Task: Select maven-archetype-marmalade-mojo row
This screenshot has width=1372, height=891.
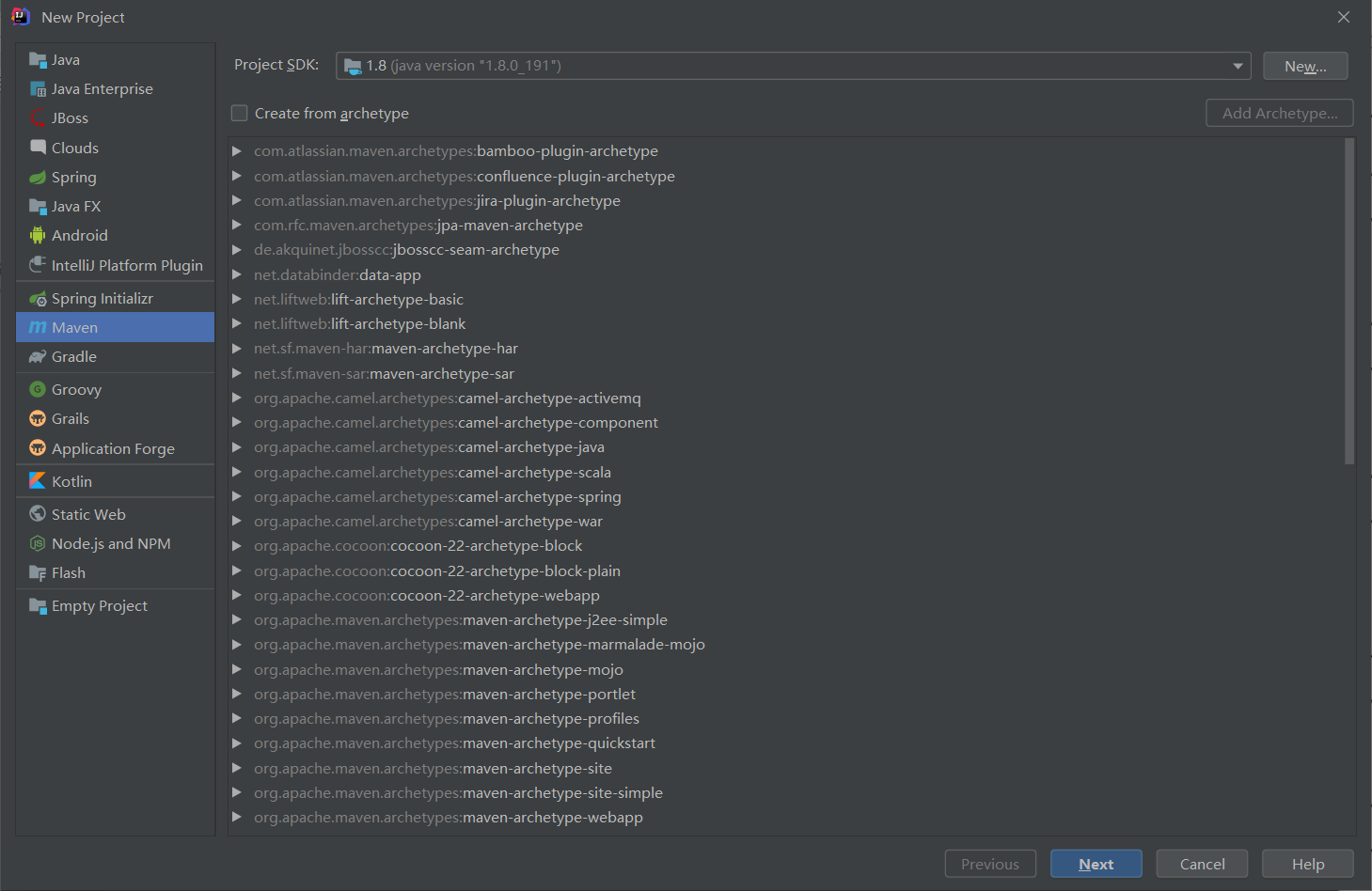Action: click(786, 644)
